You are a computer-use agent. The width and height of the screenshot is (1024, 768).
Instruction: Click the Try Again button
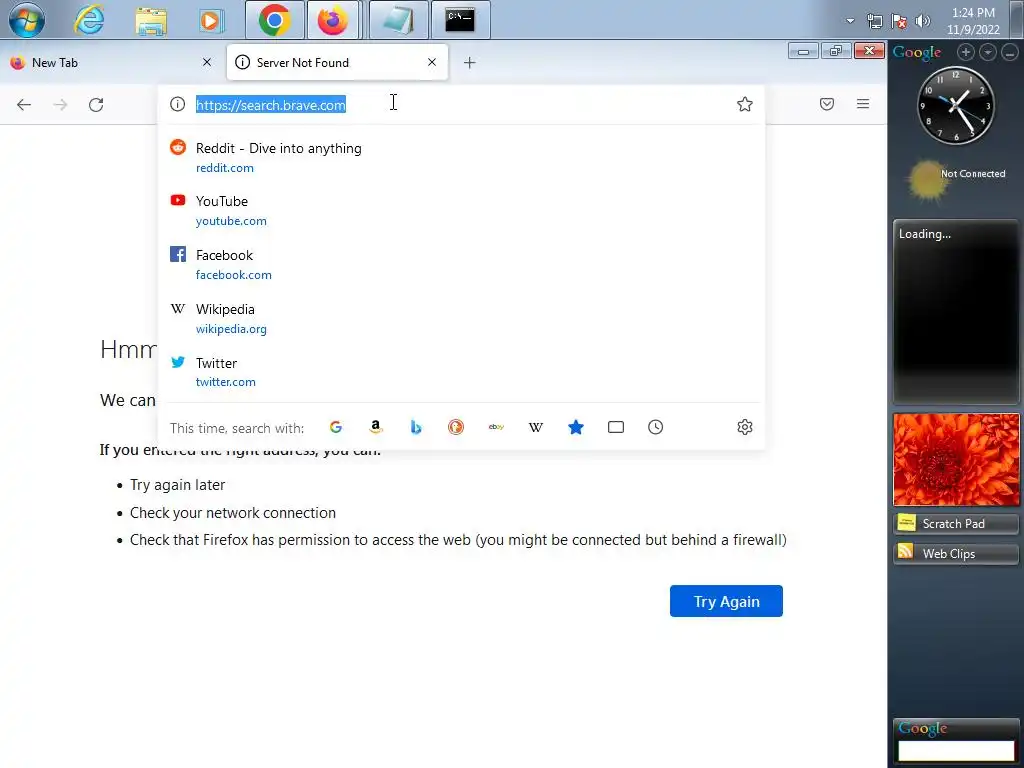pyautogui.click(x=726, y=601)
